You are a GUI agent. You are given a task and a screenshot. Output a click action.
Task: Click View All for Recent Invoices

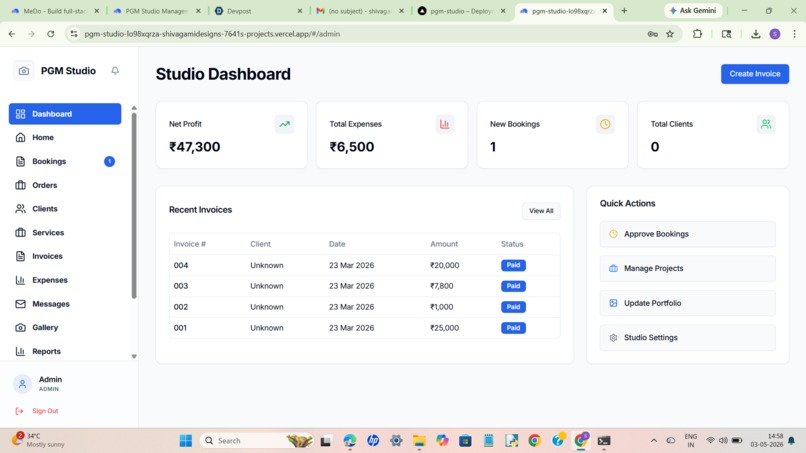(x=541, y=211)
